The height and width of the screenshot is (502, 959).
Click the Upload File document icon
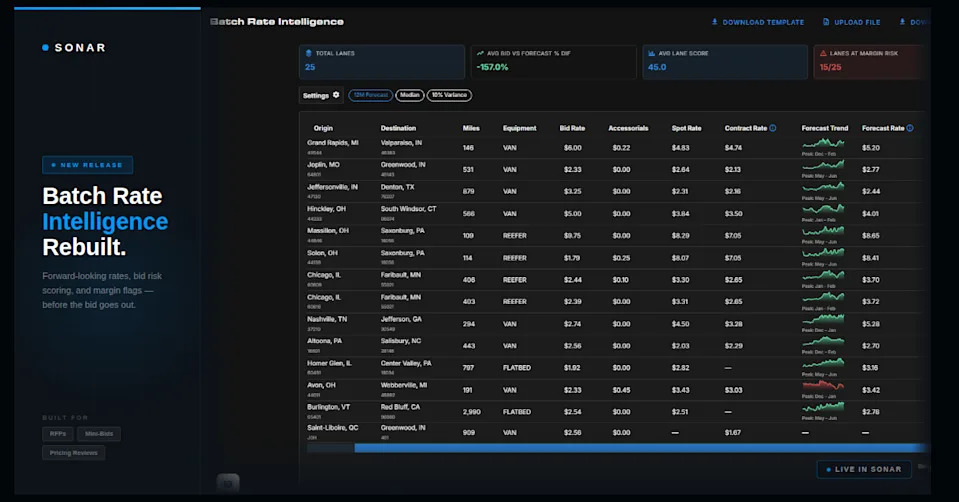pos(826,21)
